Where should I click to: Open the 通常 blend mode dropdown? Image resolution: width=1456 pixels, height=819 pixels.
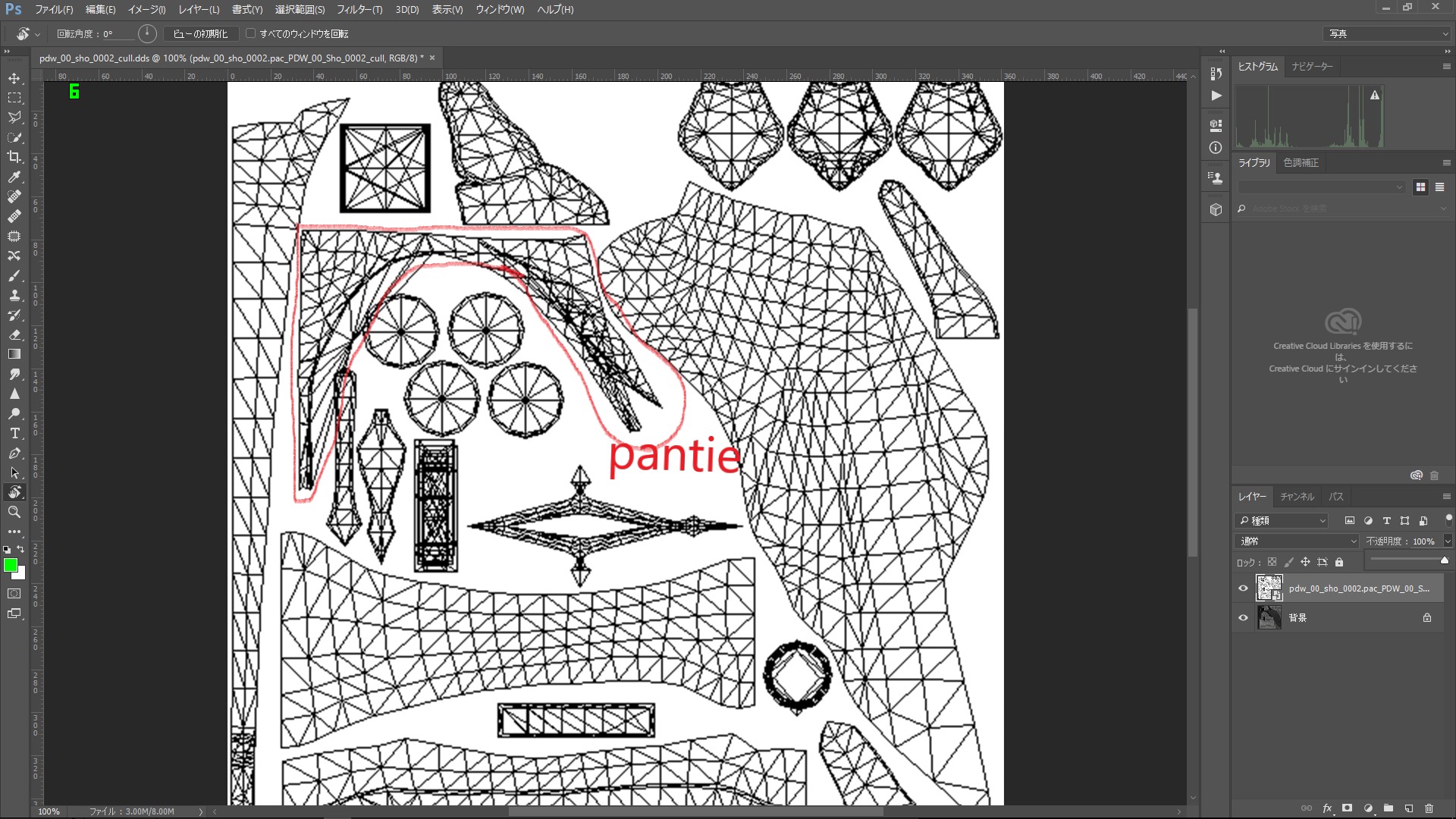1297,541
